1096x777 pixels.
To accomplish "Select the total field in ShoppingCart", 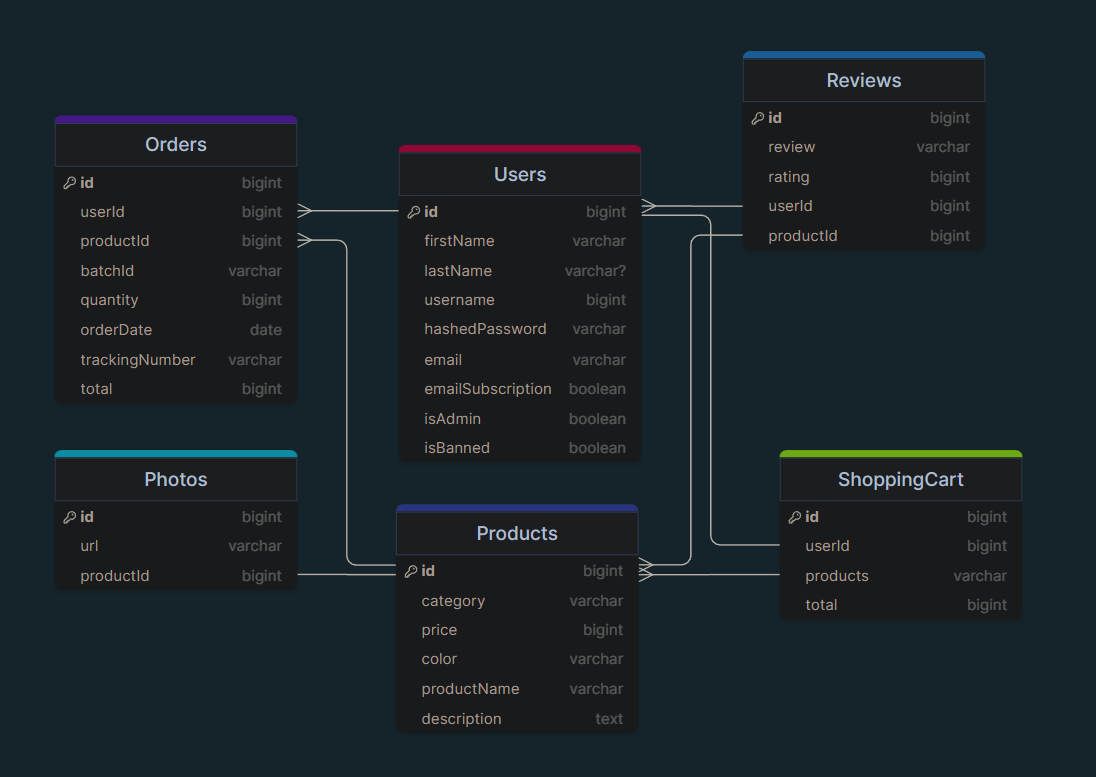I will 901,605.
